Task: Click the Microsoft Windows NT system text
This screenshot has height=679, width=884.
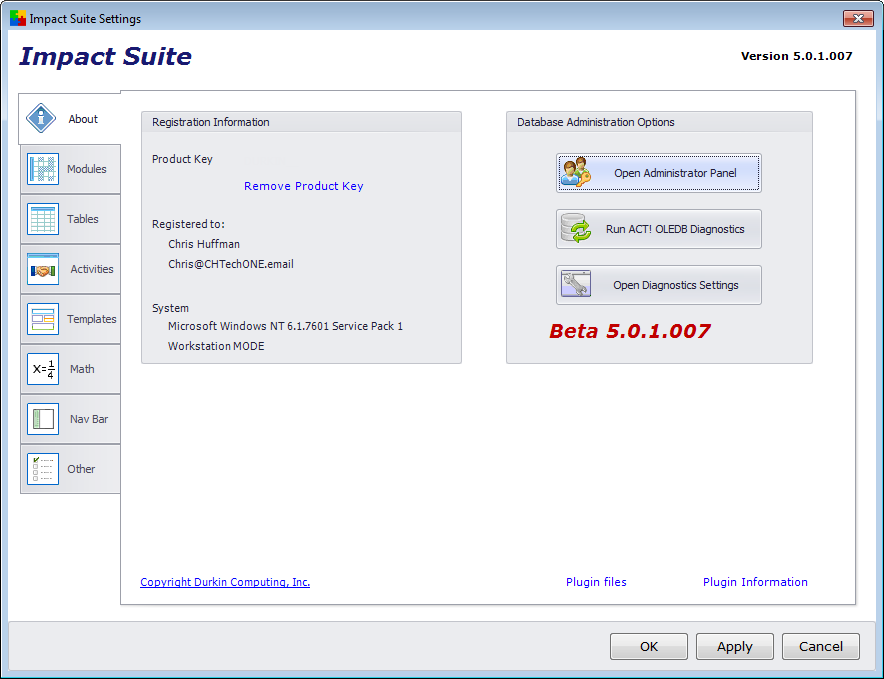Action: click(285, 326)
